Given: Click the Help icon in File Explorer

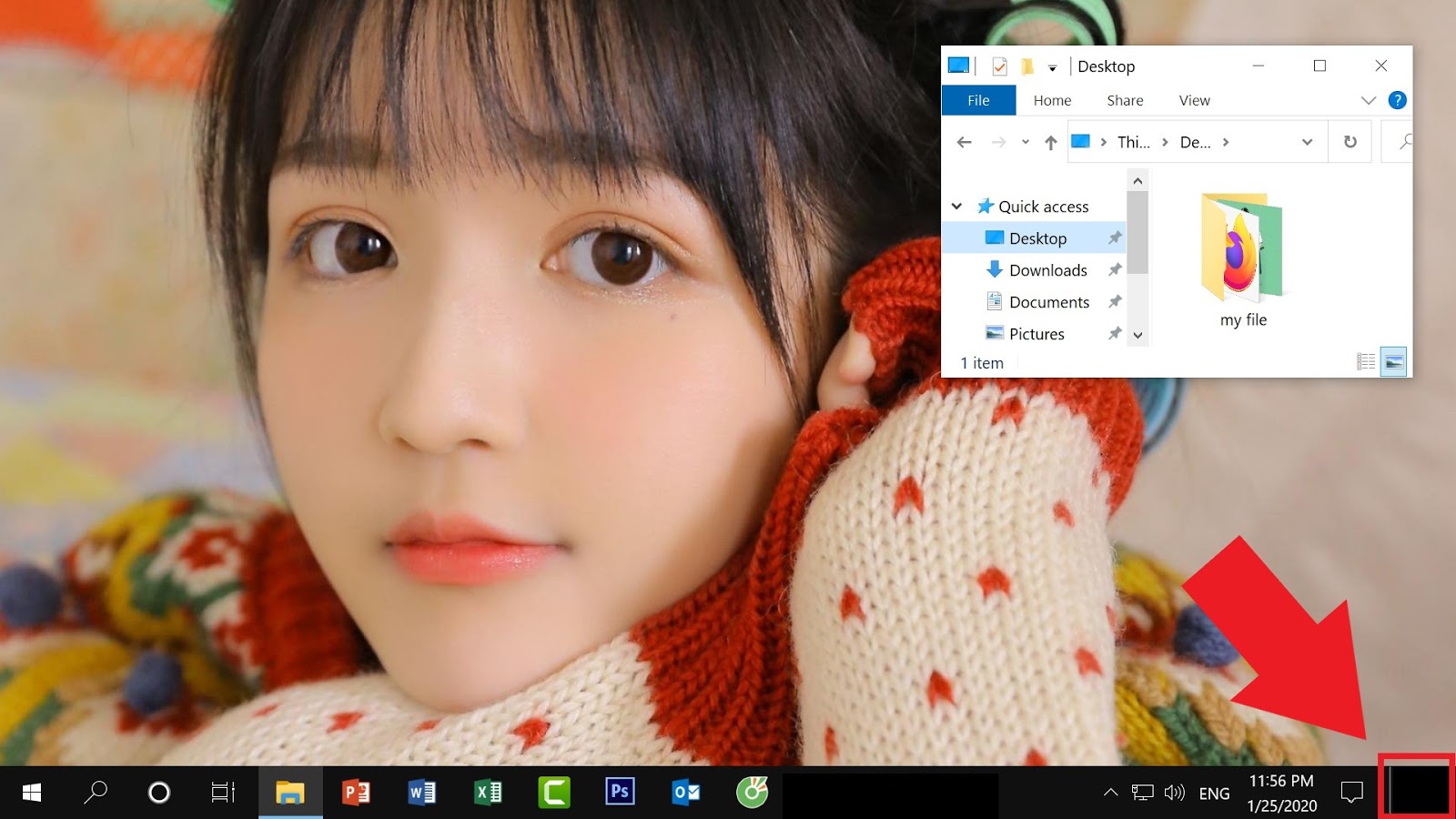Looking at the screenshot, I should [1397, 100].
